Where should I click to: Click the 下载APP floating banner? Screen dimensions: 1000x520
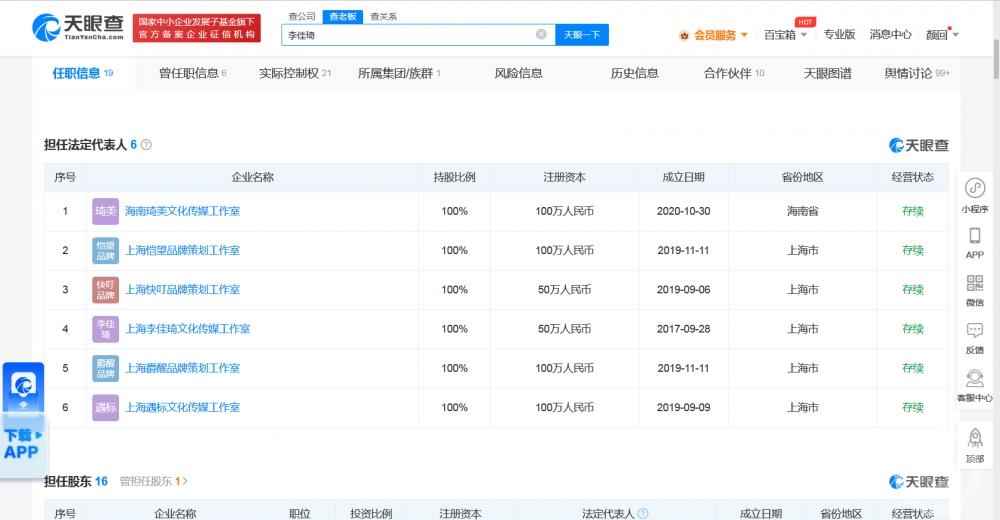coord(23,420)
